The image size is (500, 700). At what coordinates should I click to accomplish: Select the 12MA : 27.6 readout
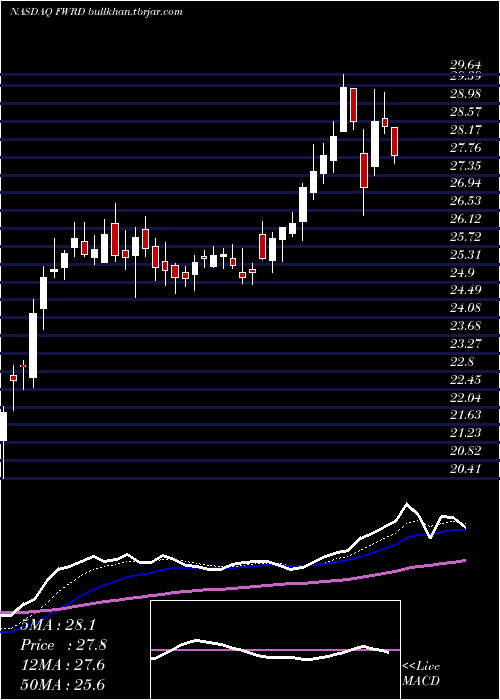click(62, 665)
